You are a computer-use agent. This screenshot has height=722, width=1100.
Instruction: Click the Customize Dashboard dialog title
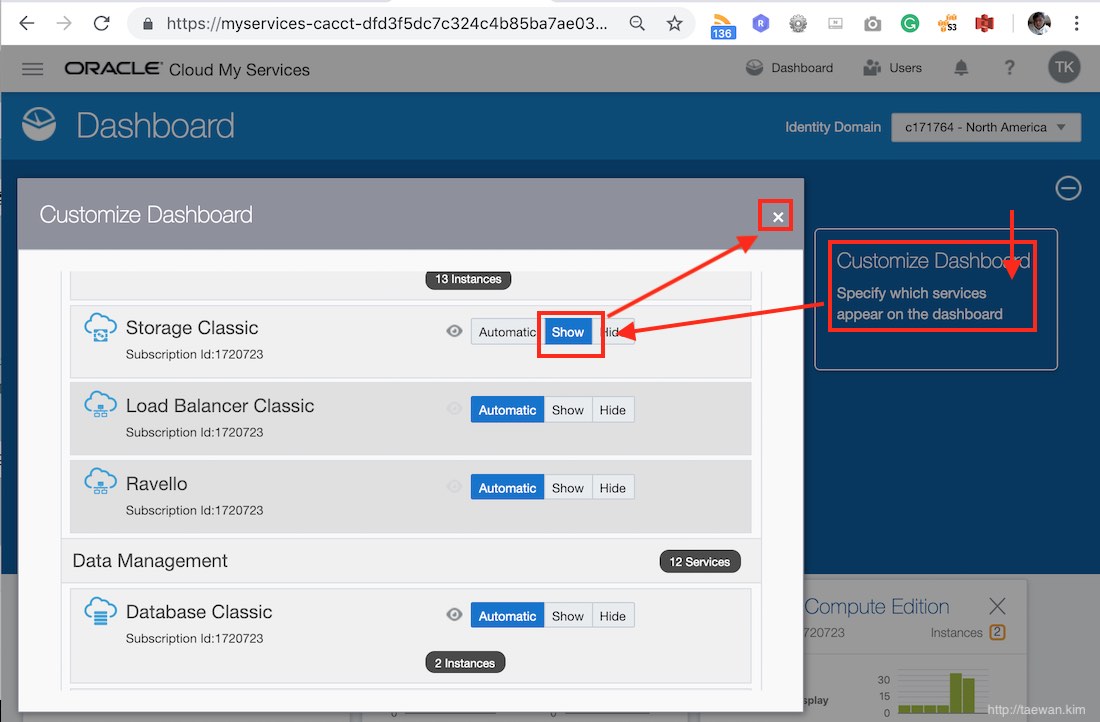coord(146,215)
